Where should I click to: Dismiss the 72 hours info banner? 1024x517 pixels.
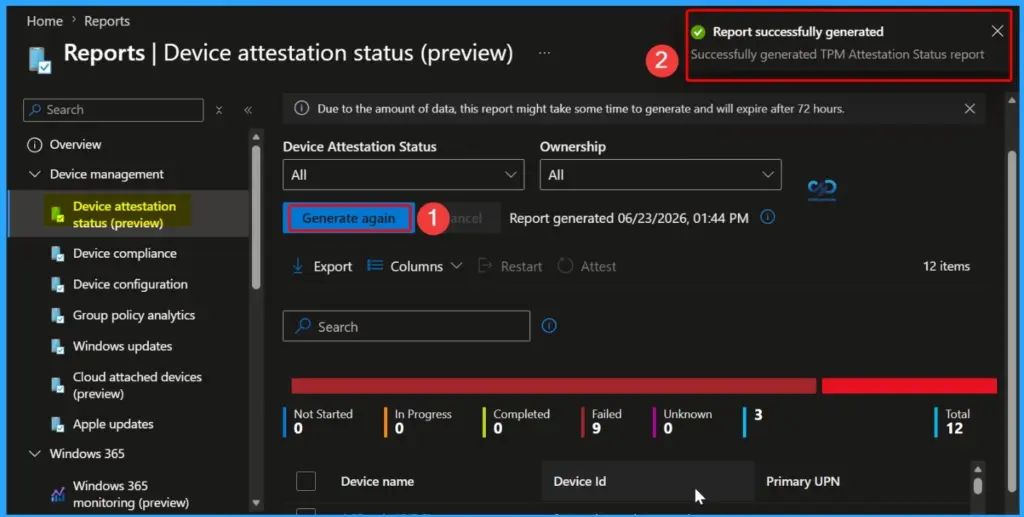point(970,108)
